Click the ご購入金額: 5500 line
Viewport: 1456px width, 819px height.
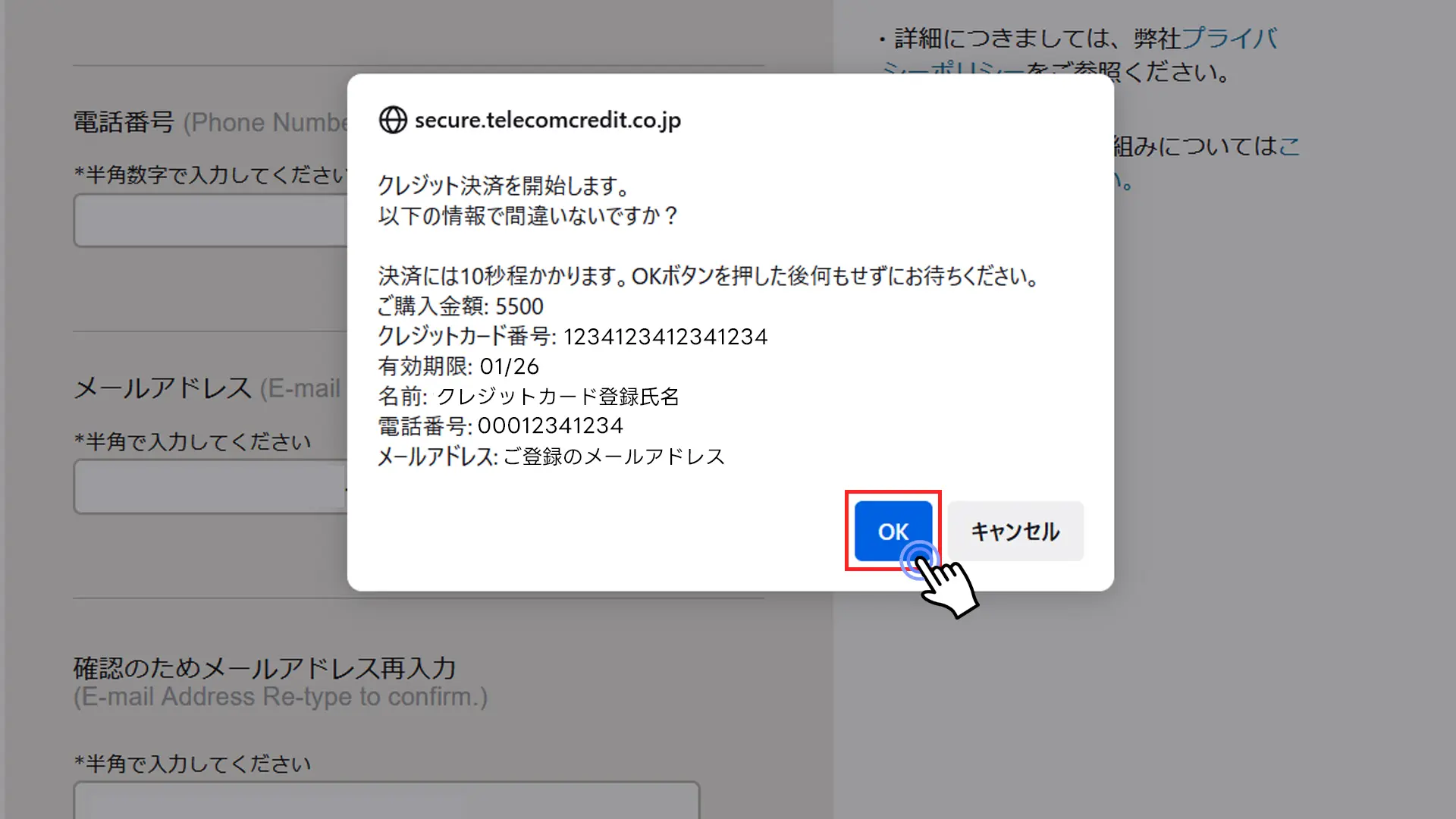click(x=460, y=306)
